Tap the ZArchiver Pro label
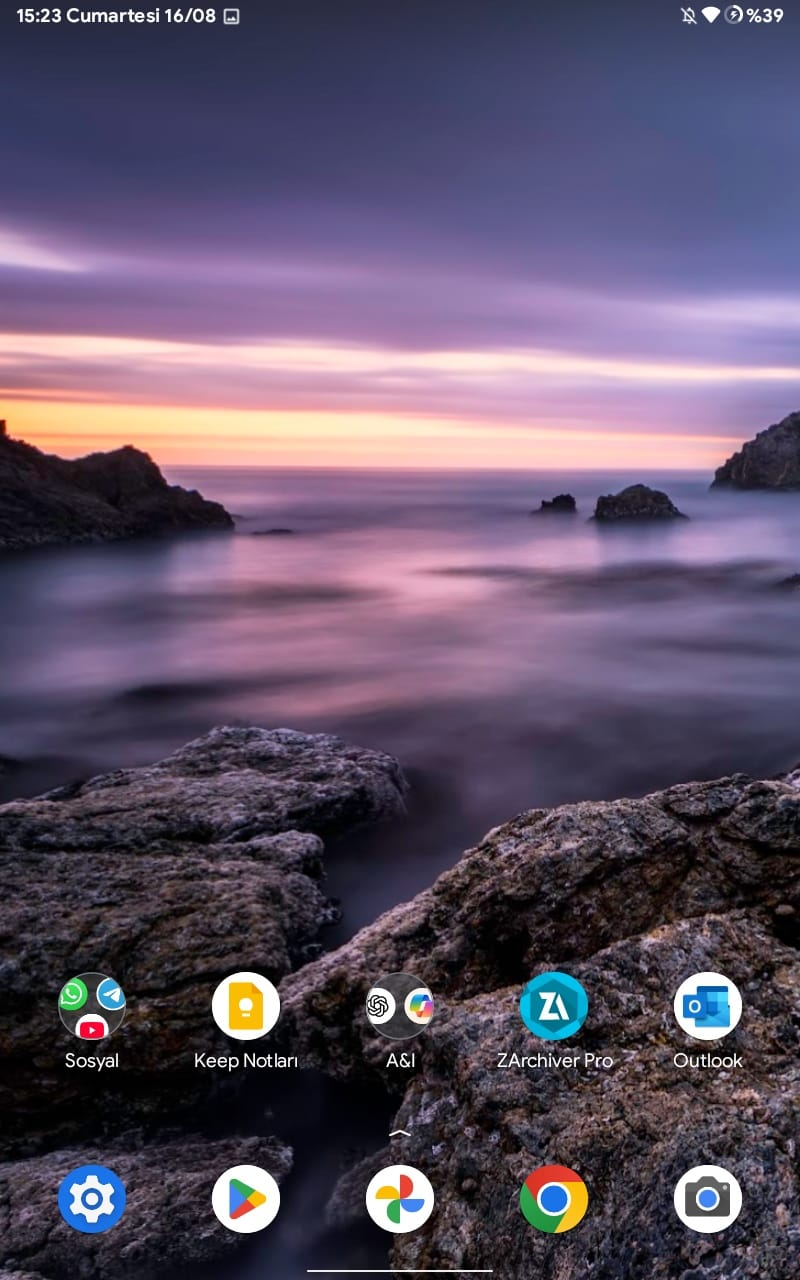800x1280 pixels. tap(554, 1061)
